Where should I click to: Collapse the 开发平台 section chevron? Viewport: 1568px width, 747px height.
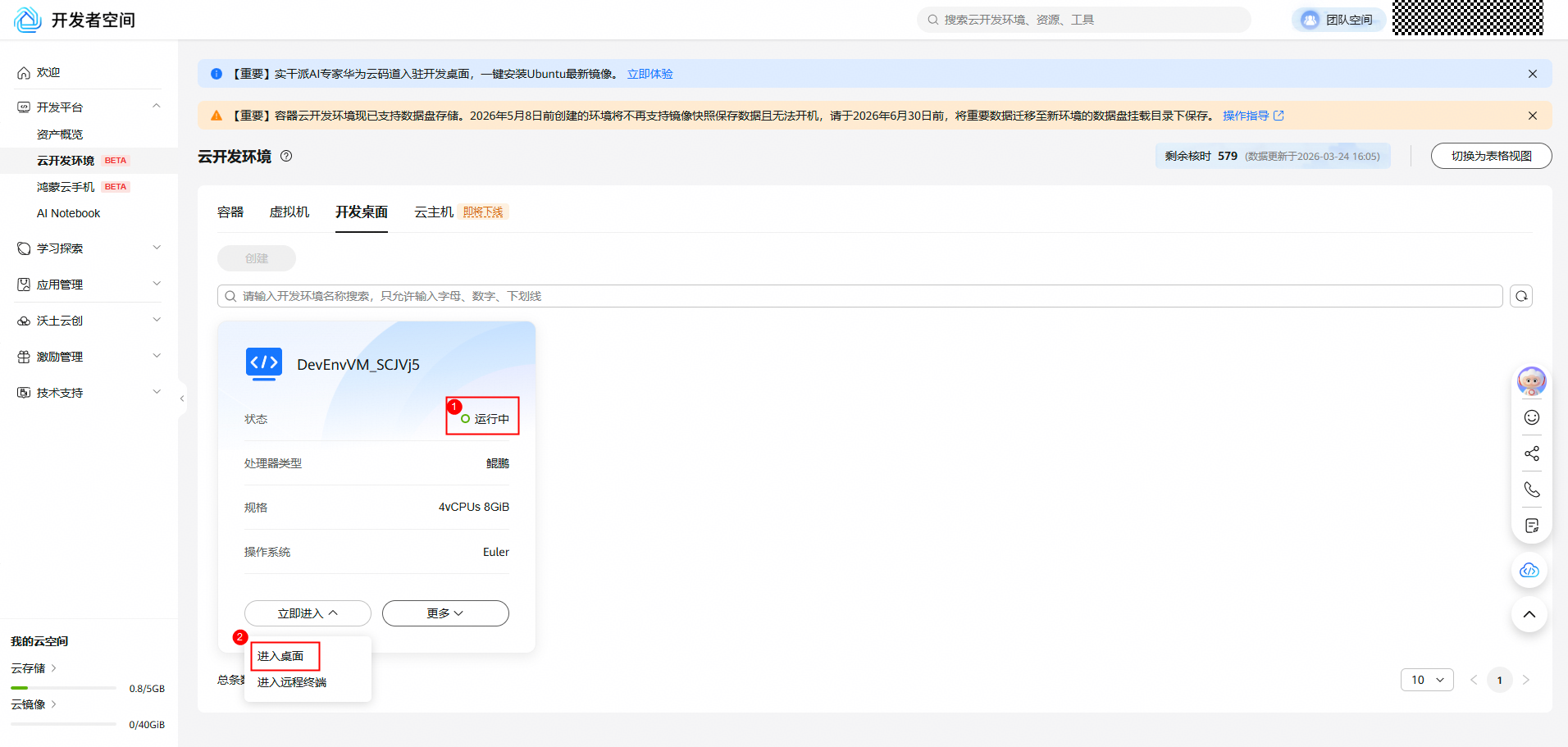[x=157, y=106]
